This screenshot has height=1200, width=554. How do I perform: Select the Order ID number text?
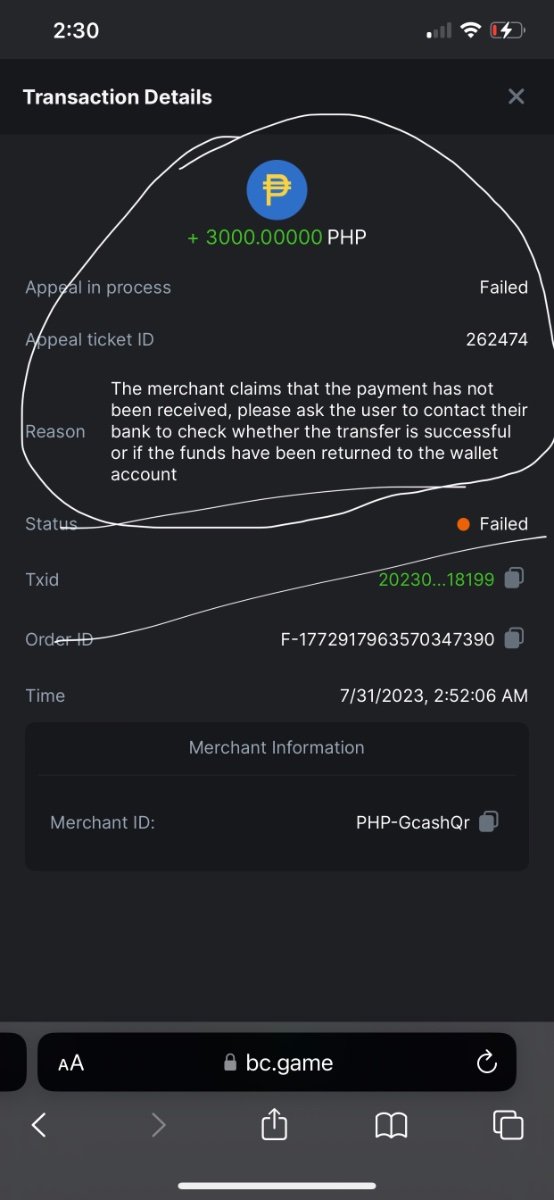[x=387, y=638]
